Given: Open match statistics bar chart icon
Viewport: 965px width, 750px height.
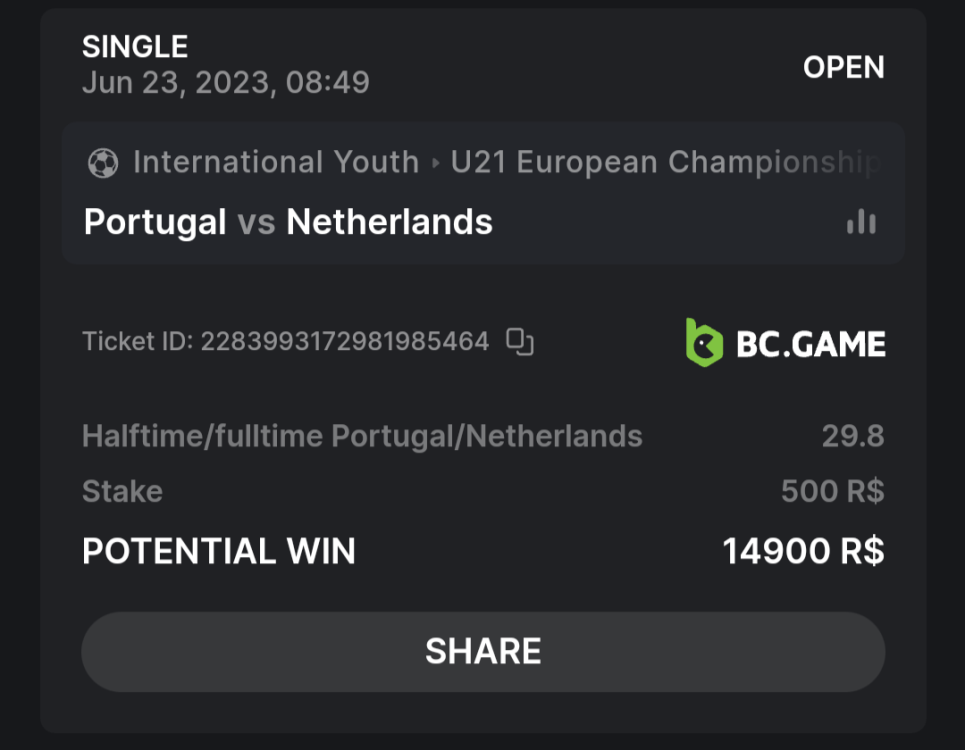Looking at the screenshot, I should click(861, 222).
